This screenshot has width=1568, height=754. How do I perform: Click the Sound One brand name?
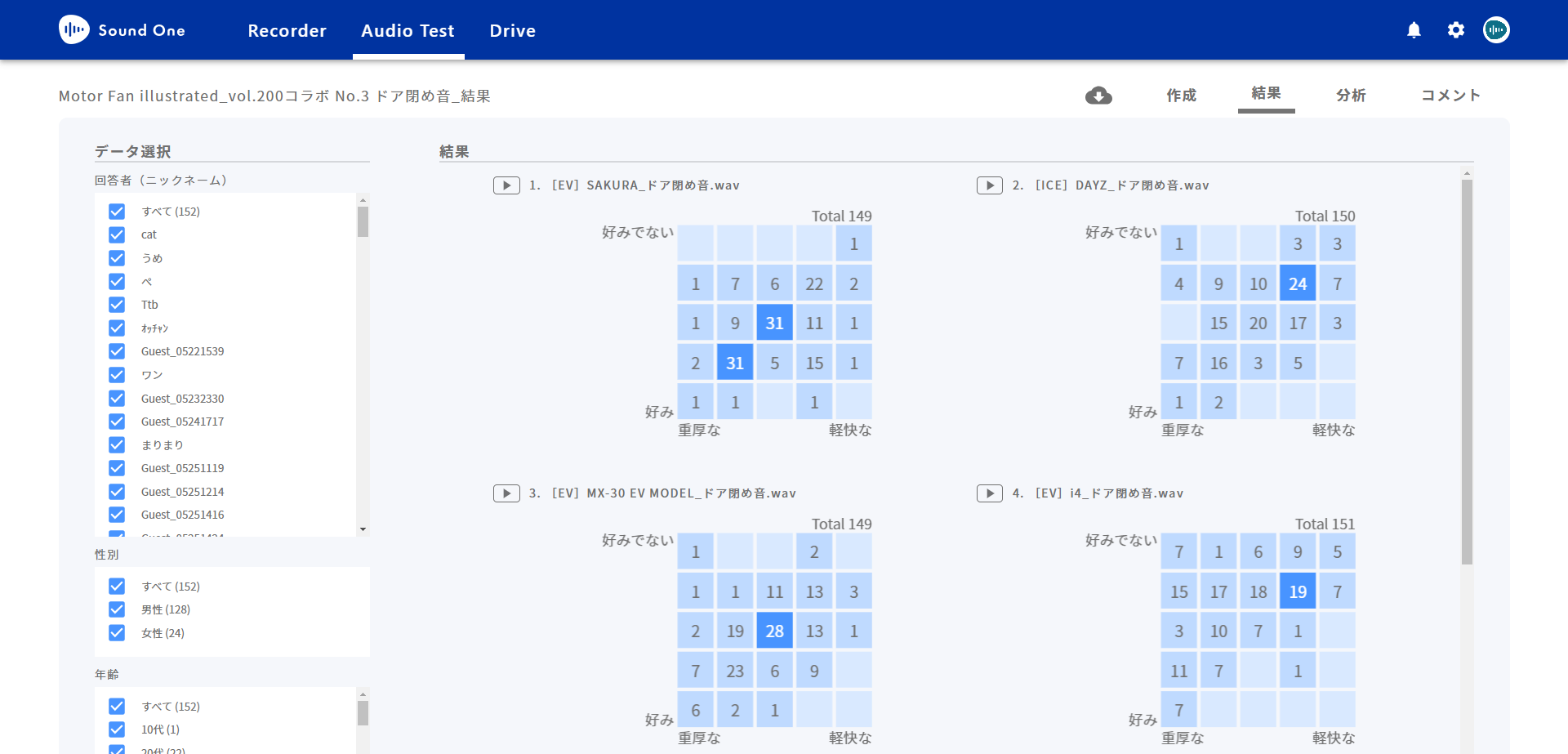pos(142,30)
